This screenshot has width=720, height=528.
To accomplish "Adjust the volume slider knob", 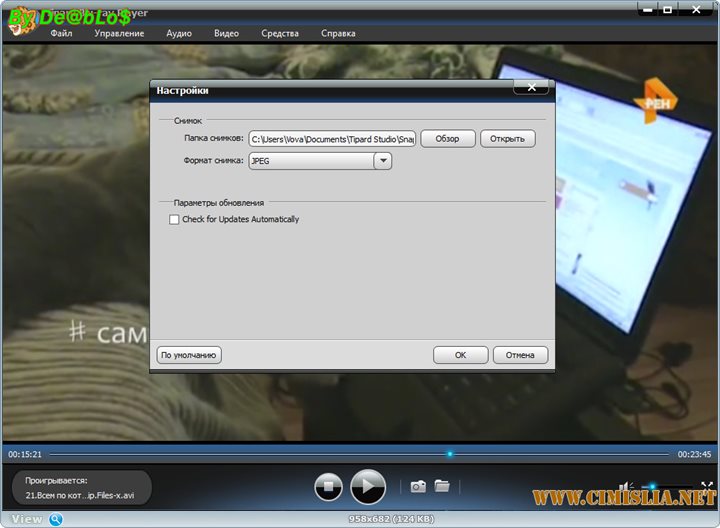I will pyautogui.click(x=652, y=486).
